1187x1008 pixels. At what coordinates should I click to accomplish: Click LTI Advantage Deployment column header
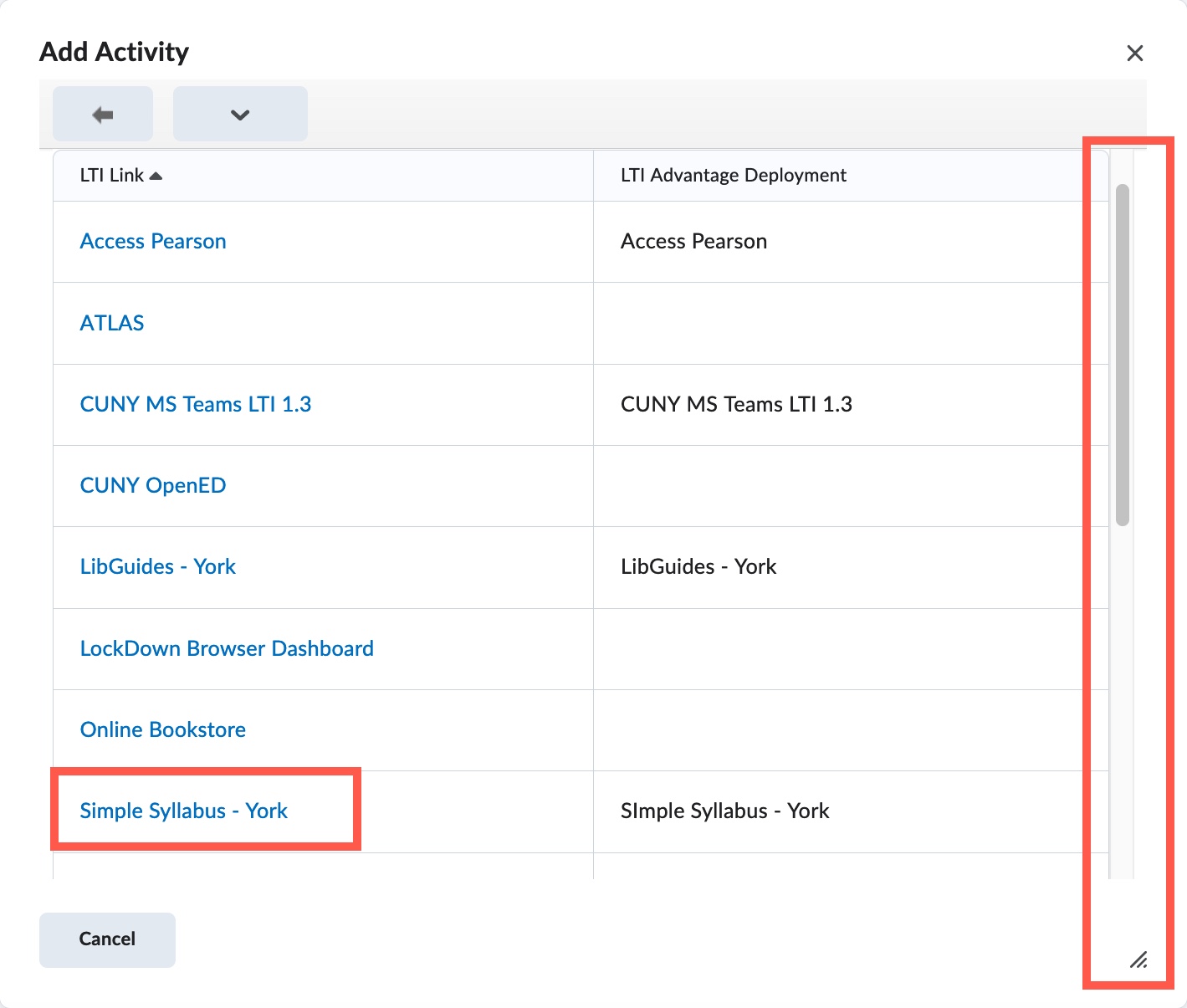pos(734,175)
